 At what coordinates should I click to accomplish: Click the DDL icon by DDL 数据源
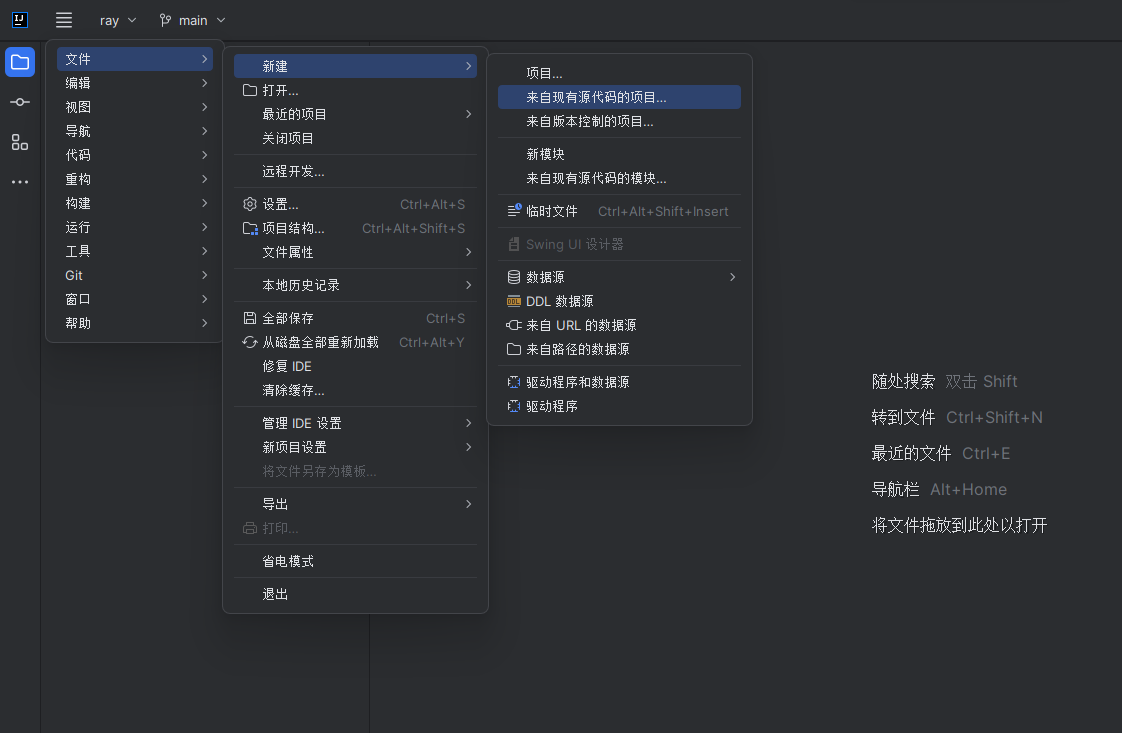(514, 301)
